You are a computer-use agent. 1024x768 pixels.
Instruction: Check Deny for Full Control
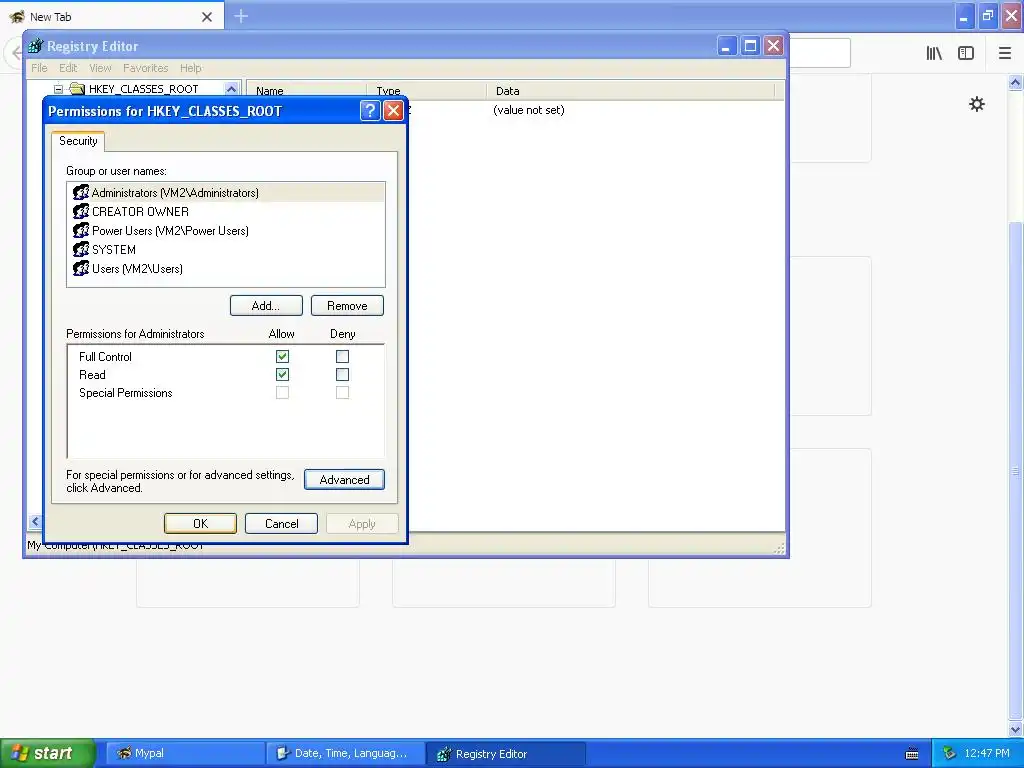click(x=342, y=357)
